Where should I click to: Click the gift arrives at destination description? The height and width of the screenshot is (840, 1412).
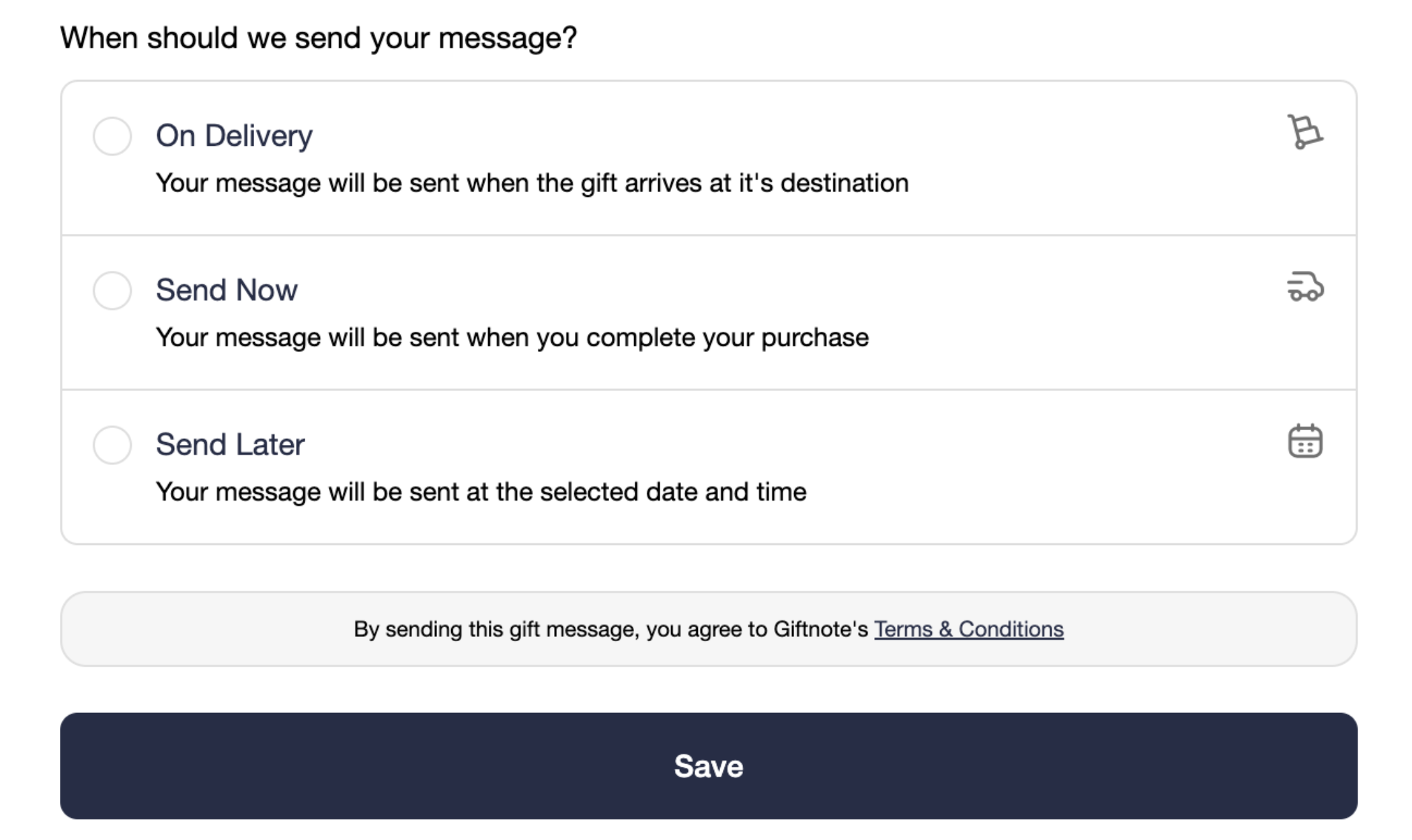532,183
